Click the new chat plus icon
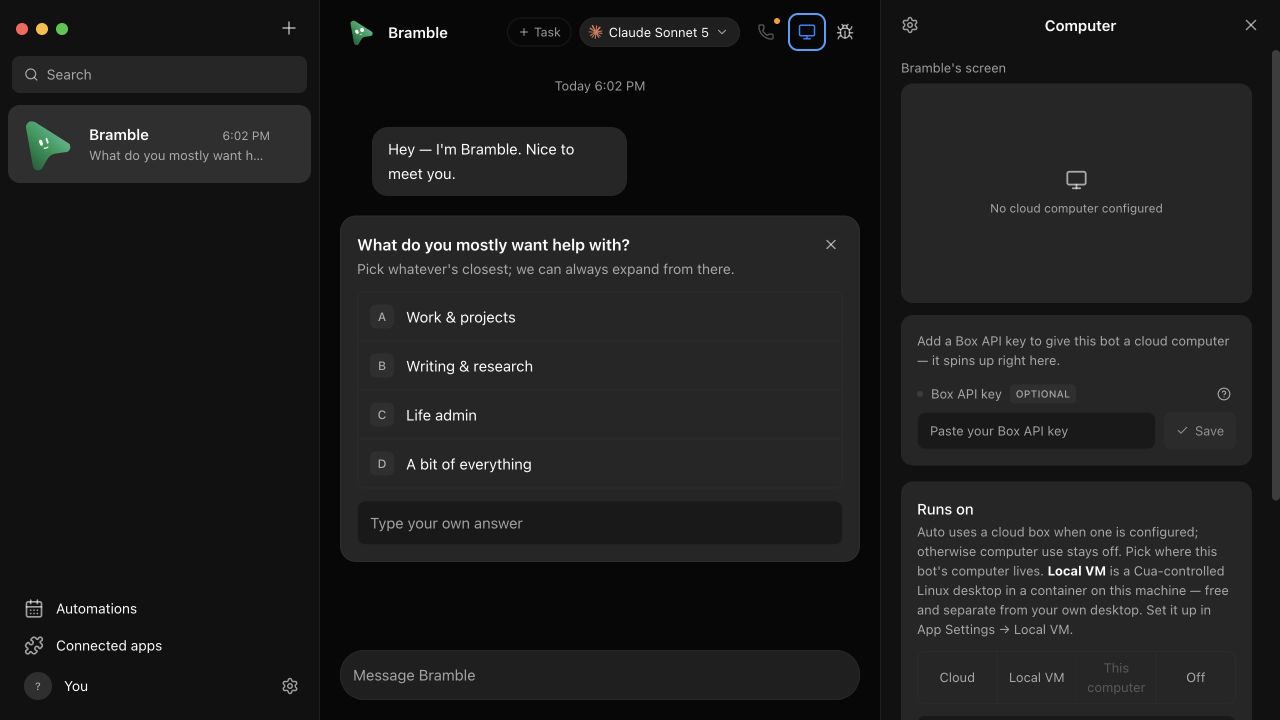The height and width of the screenshot is (720, 1280). (x=289, y=28)
